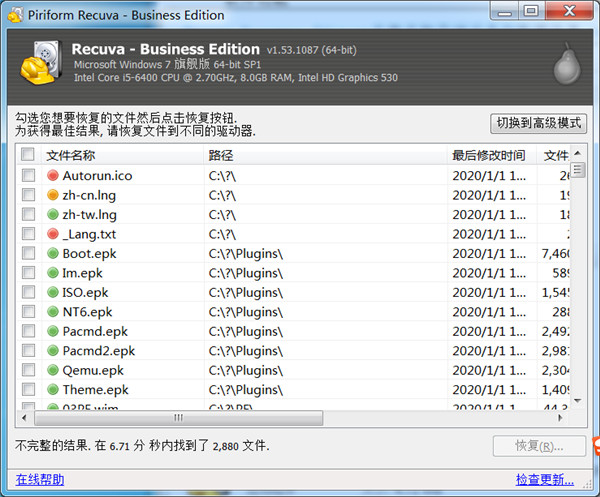
Task: Click red status dot beside Autorun.ico
Action: [x=53, y=176]
